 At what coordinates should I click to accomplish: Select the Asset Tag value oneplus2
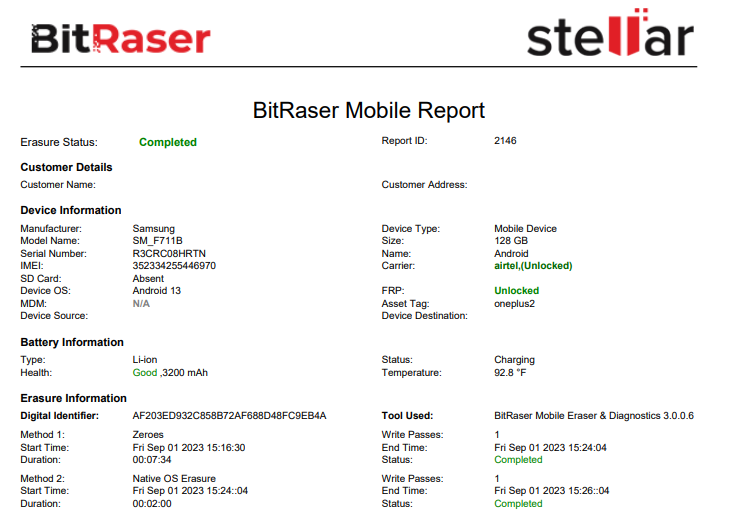[x=514, y=304]
